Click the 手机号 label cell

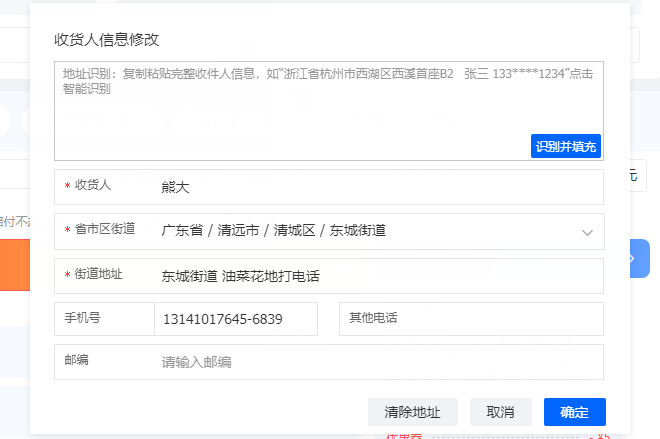[104, 319]
